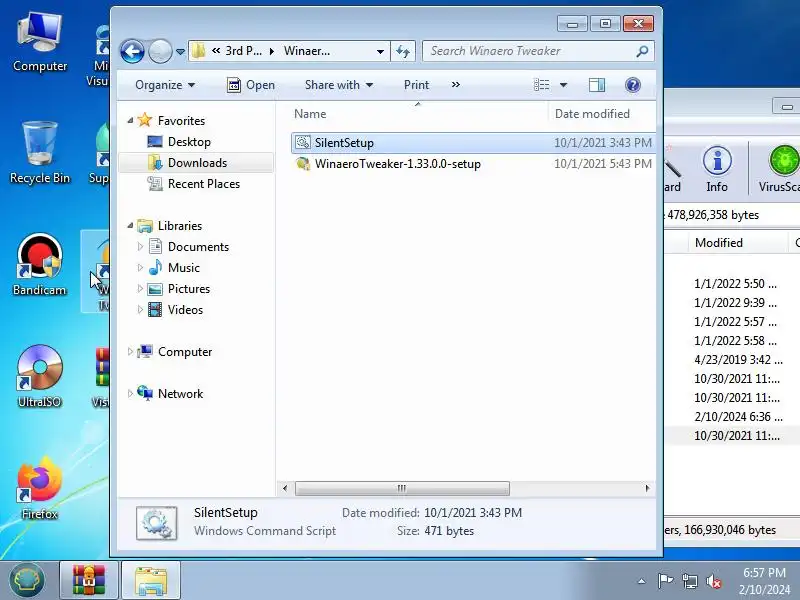Open the Windows Start orb
The height and width of the screenshot is (600, 800).
(27, 581)
